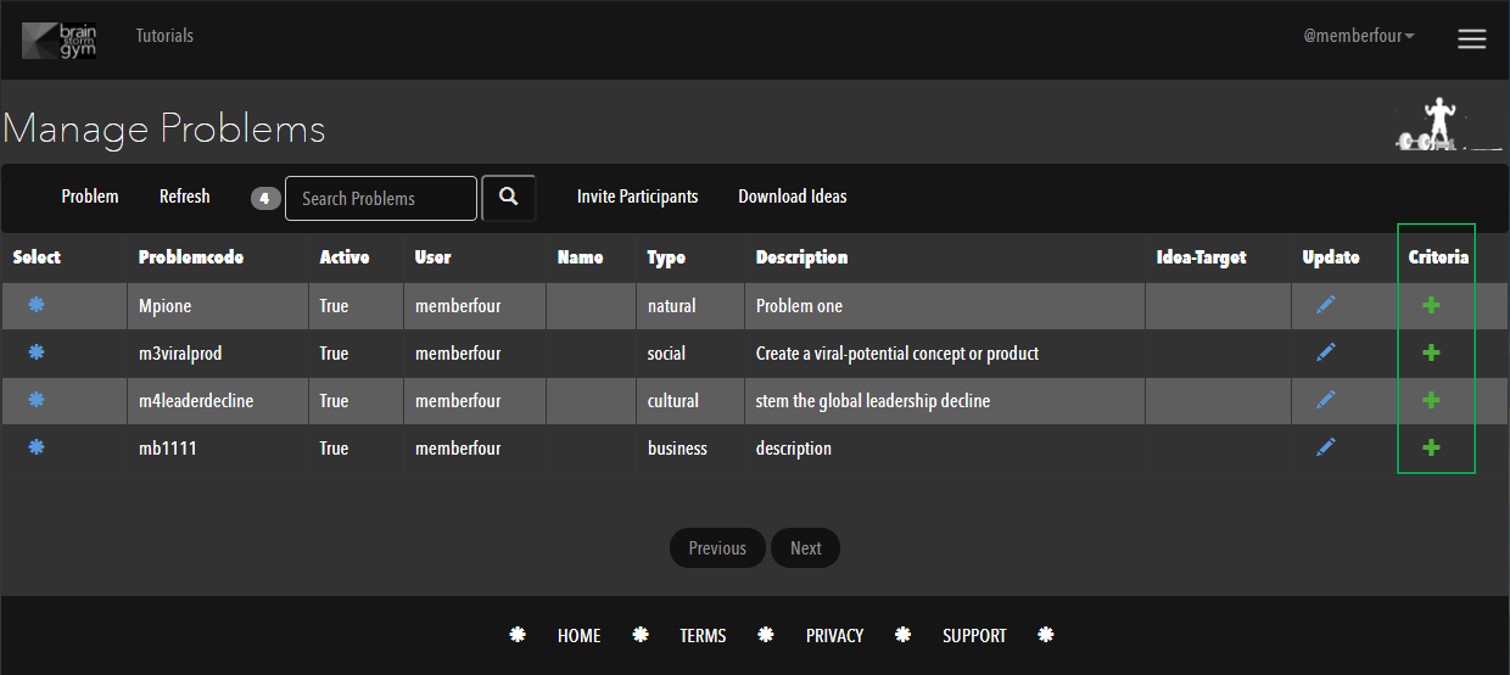Click the problem count badge 4

coord(264,198)
